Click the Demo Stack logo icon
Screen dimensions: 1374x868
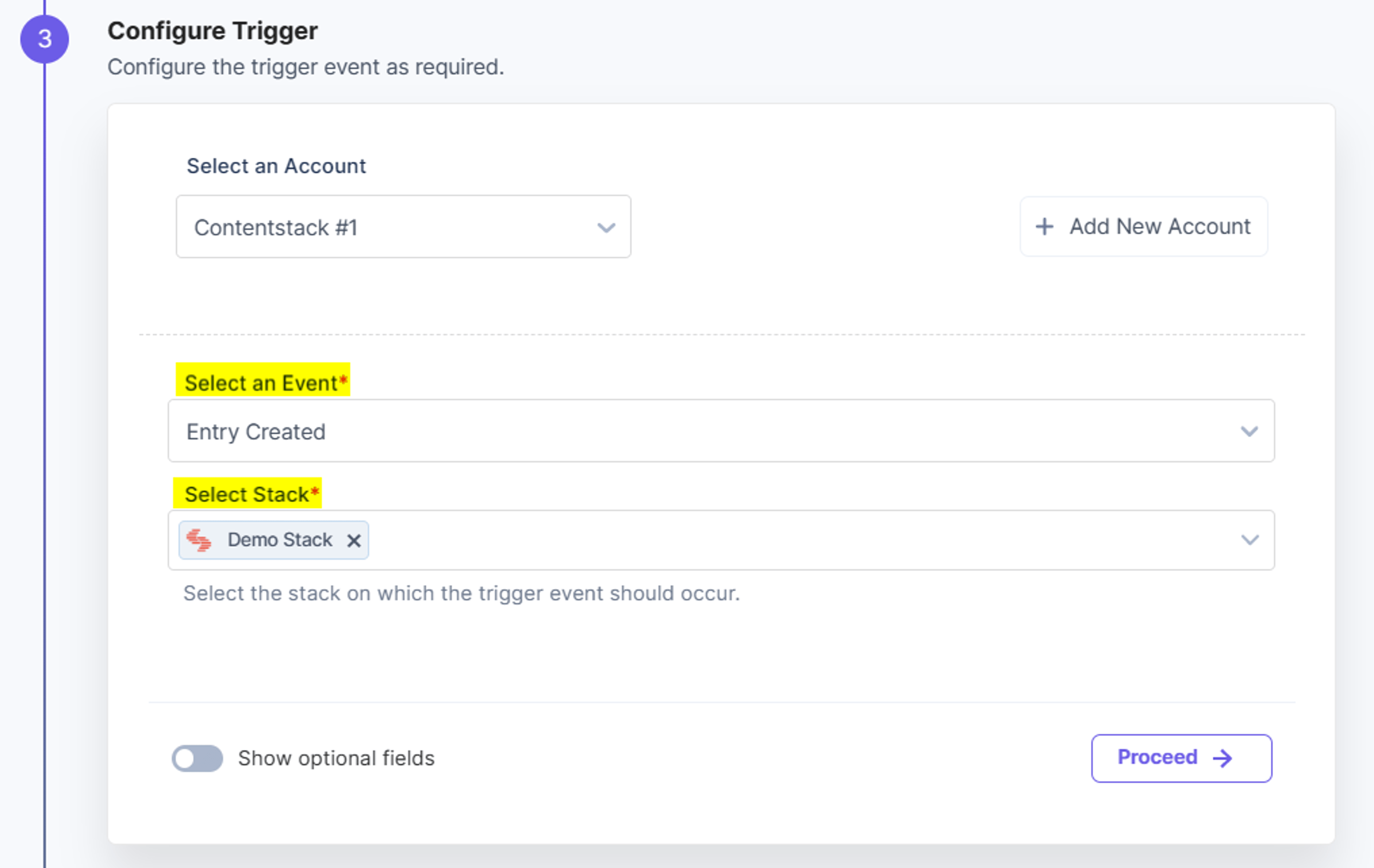pos(199,540)
